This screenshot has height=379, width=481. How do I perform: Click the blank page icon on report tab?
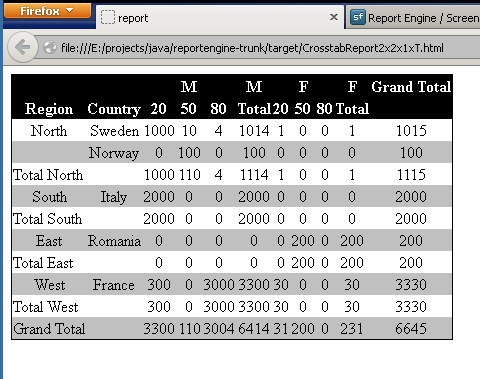coord(108,17)
